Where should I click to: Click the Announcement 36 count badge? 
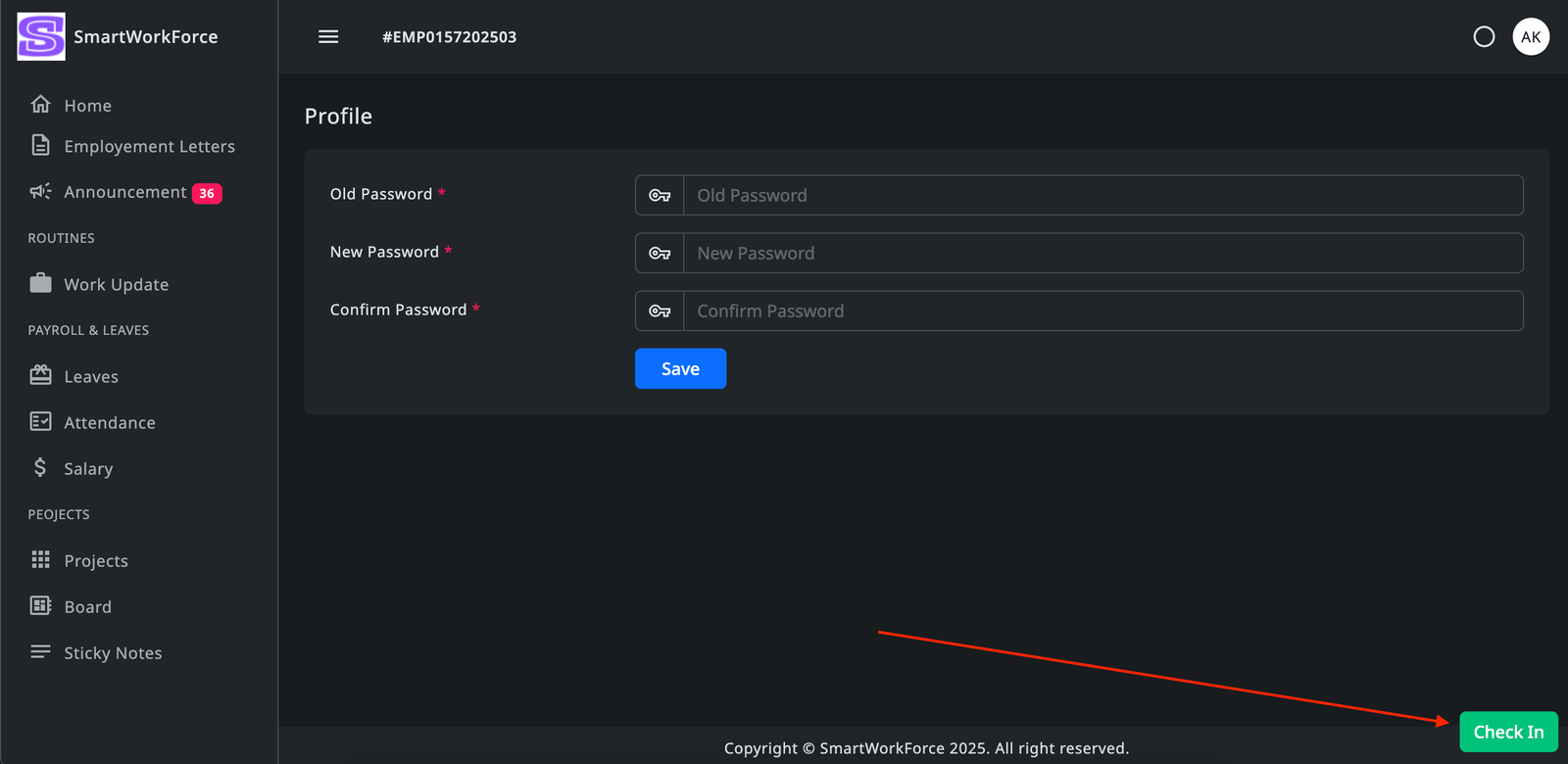207,193
